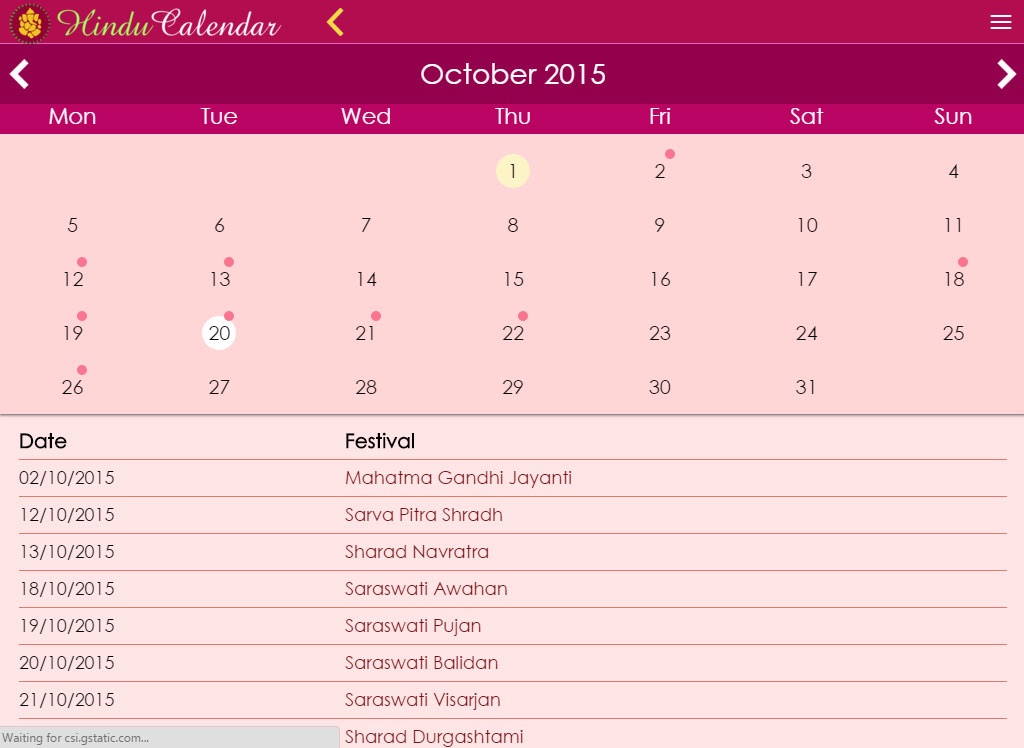
Task: Click the 13/10/2015 date cell
Action: pos(67,552)
